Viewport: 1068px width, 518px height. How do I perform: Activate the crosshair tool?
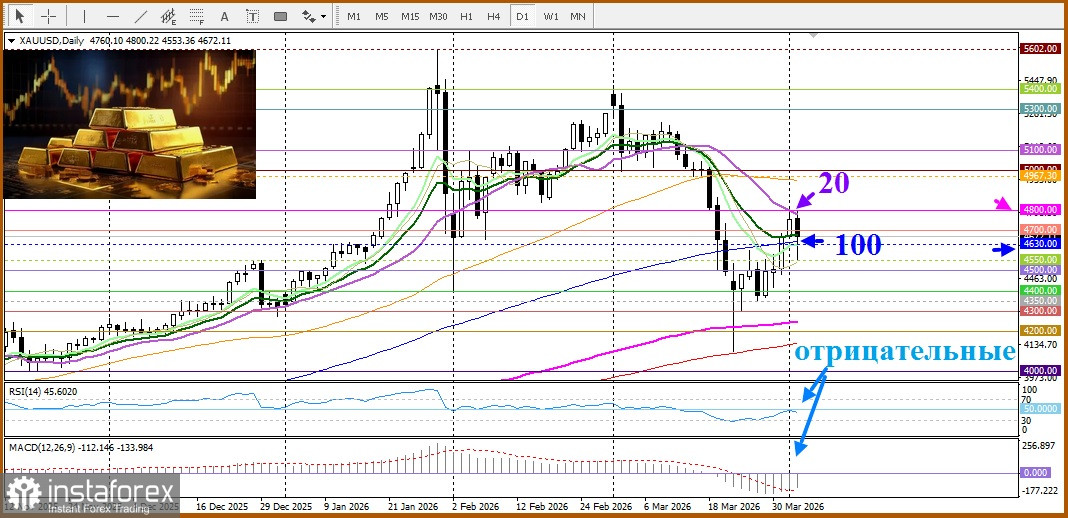[x=49, y=16]
